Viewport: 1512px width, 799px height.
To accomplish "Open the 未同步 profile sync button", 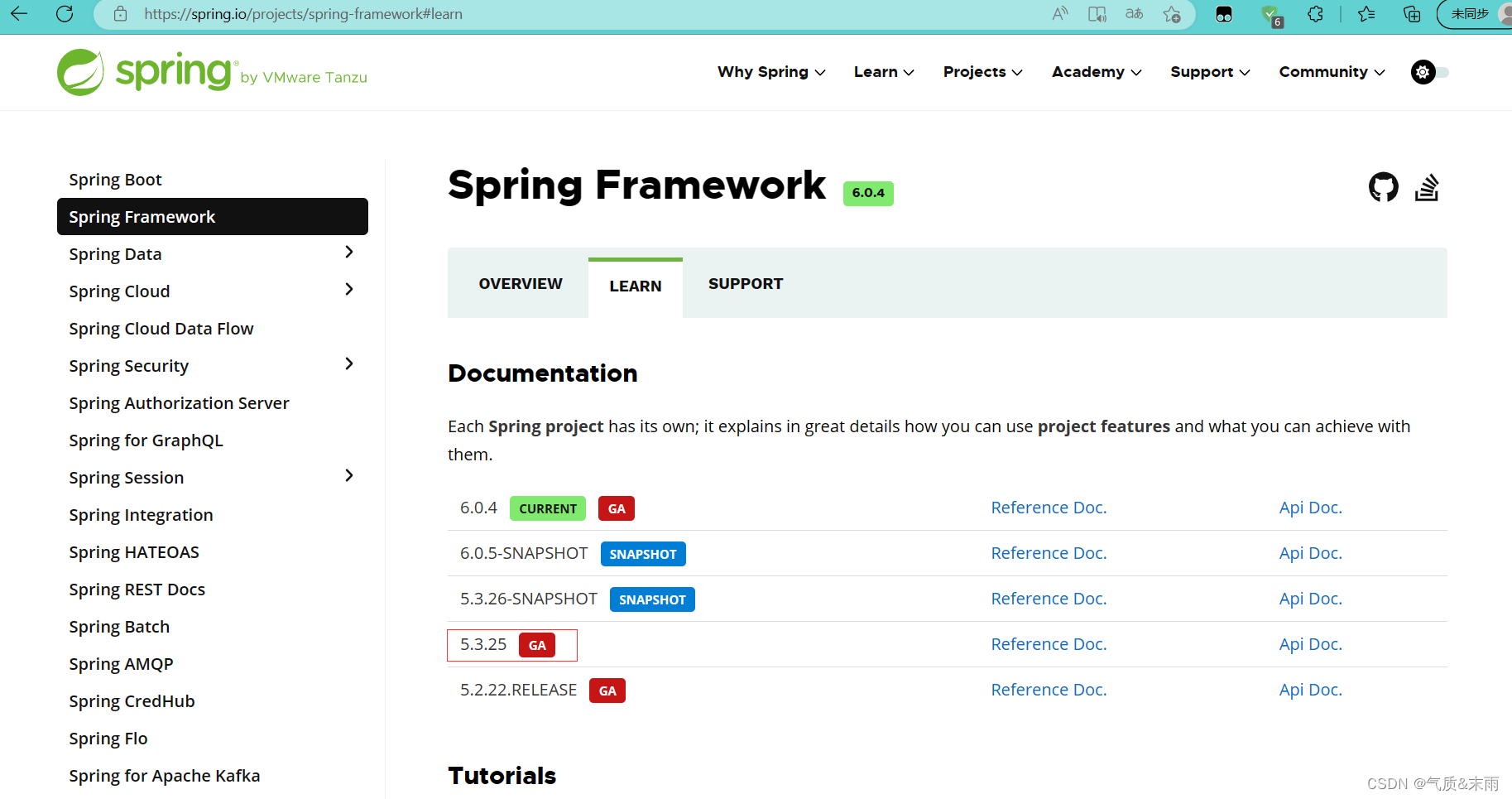I will [1476, 14].
